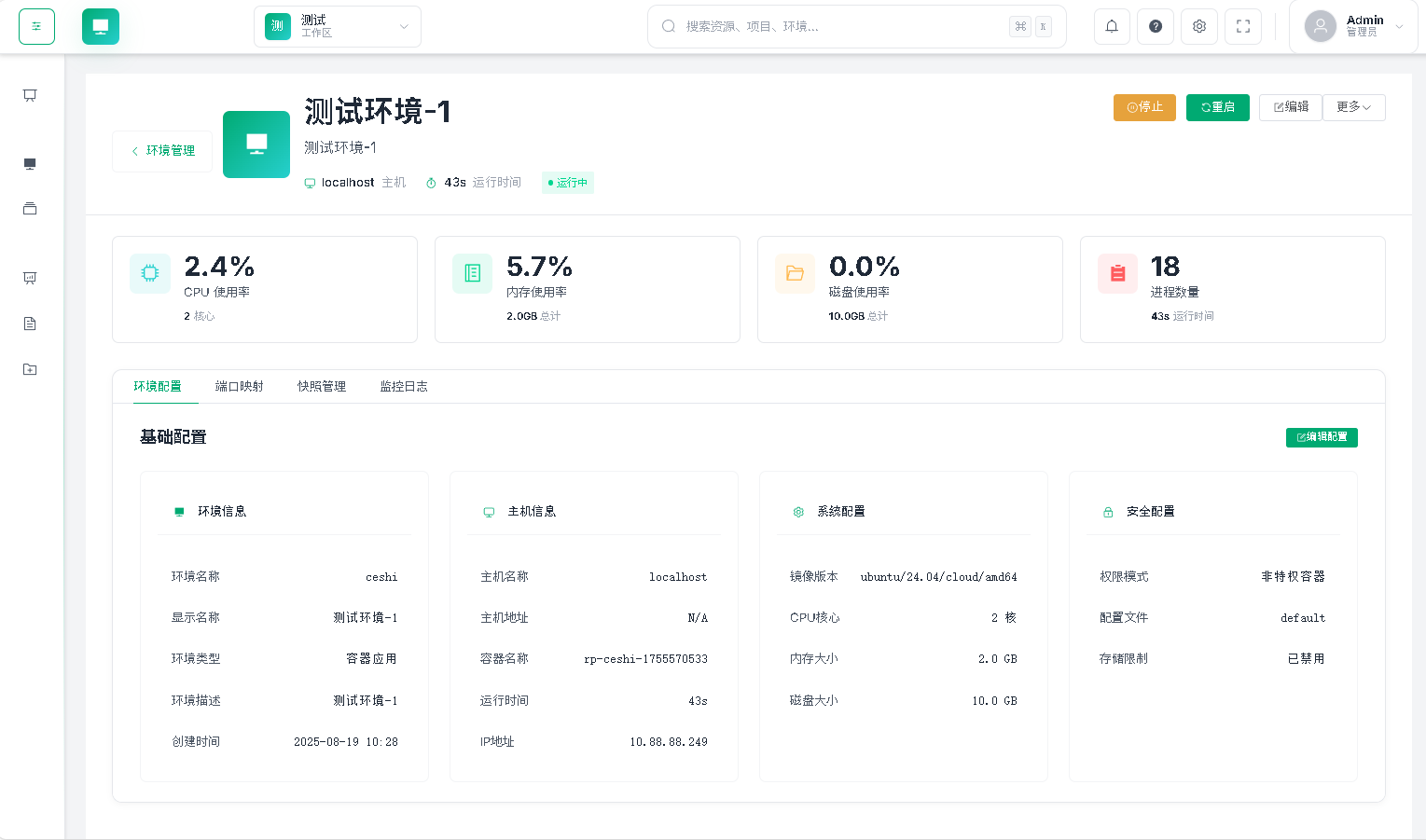Click the green 测 workspace badge
The width and height of the screenshot is (1426, 840).
278,26
